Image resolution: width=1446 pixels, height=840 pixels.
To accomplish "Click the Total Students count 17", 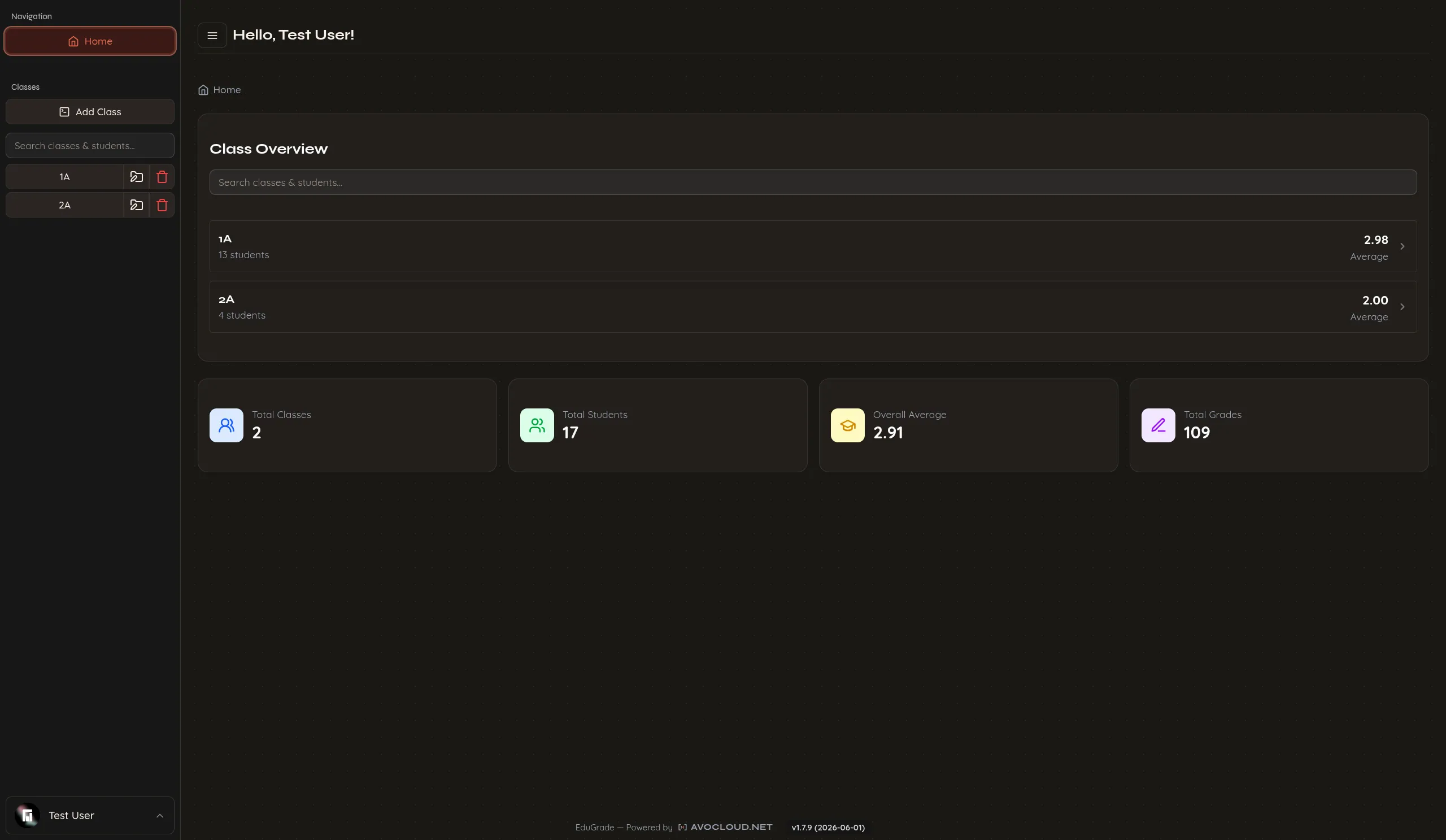I will click(x=570, y=433).
